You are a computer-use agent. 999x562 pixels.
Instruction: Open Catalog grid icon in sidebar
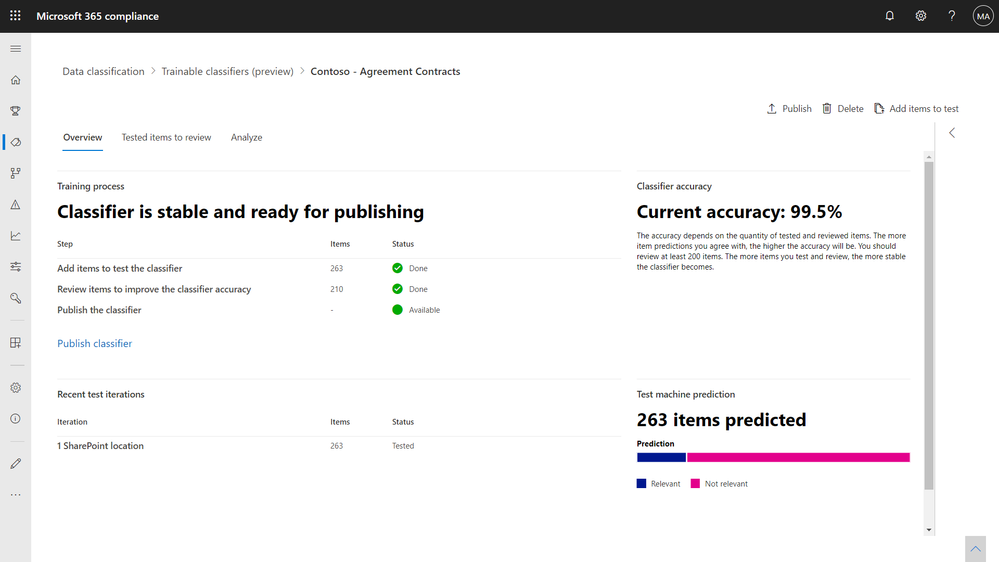point(15,343)
